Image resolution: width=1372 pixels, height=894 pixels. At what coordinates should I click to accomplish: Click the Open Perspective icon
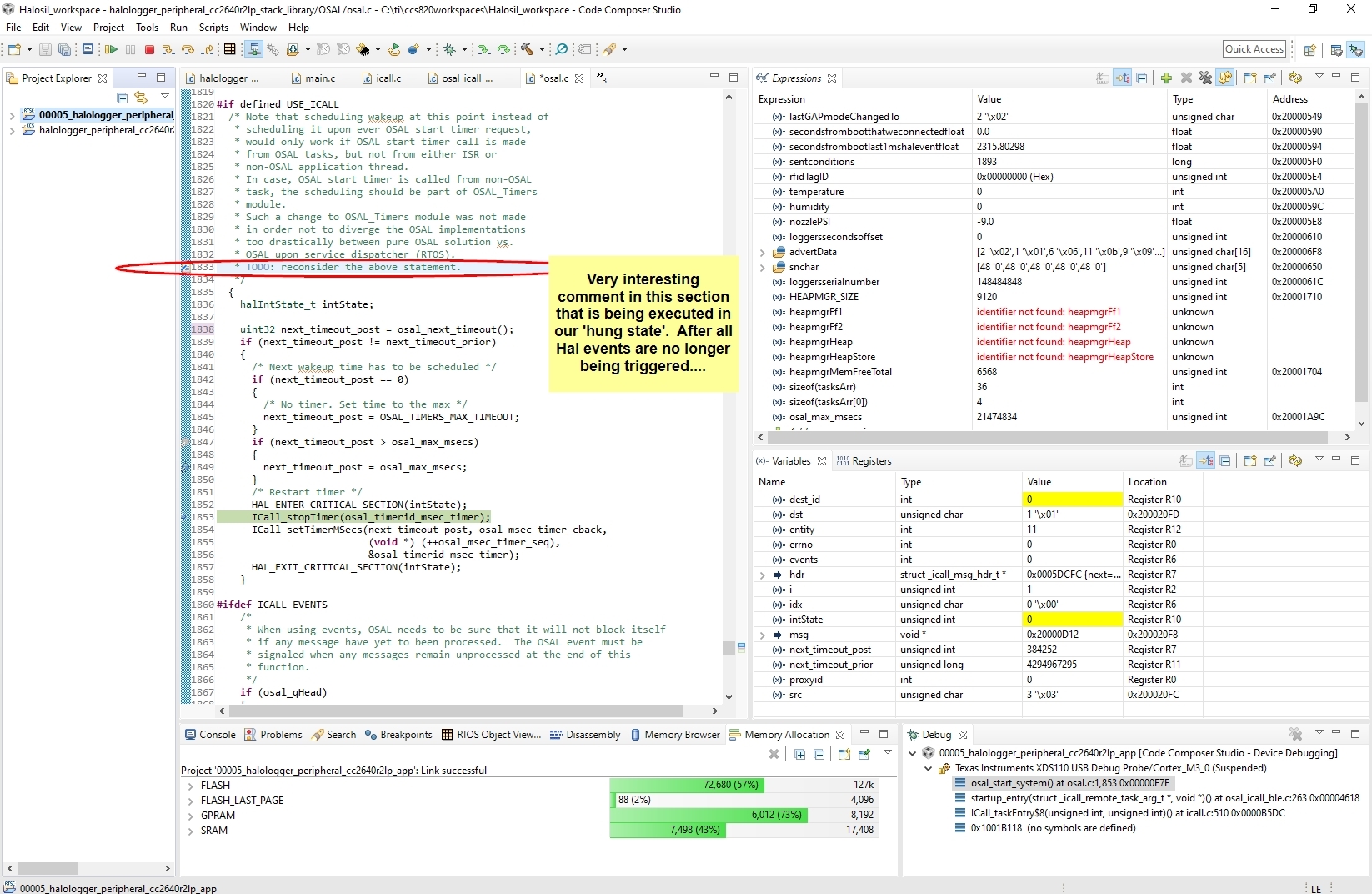1309,50
